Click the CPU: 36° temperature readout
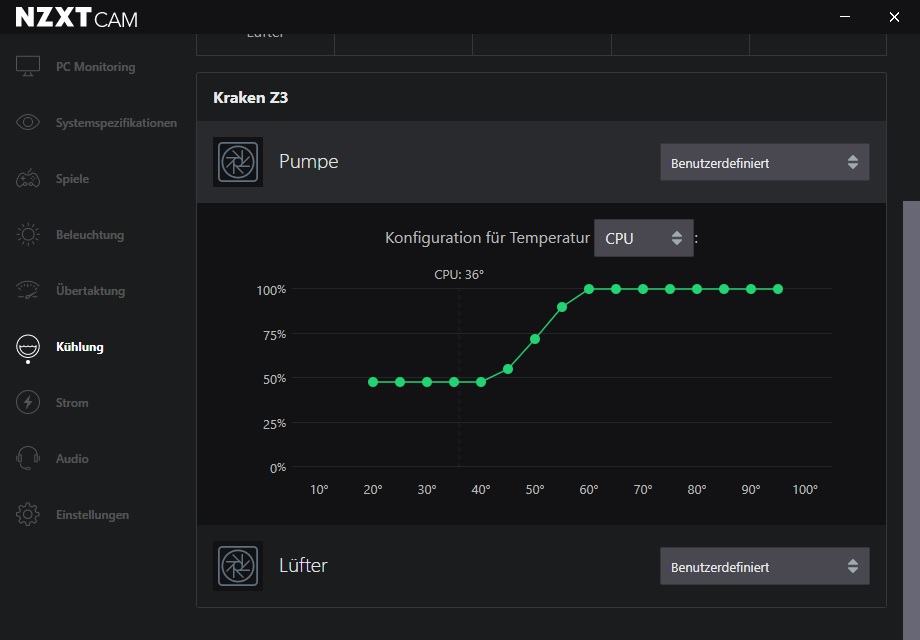This screenshot has width=920, height=640. (x=459, y=274)
